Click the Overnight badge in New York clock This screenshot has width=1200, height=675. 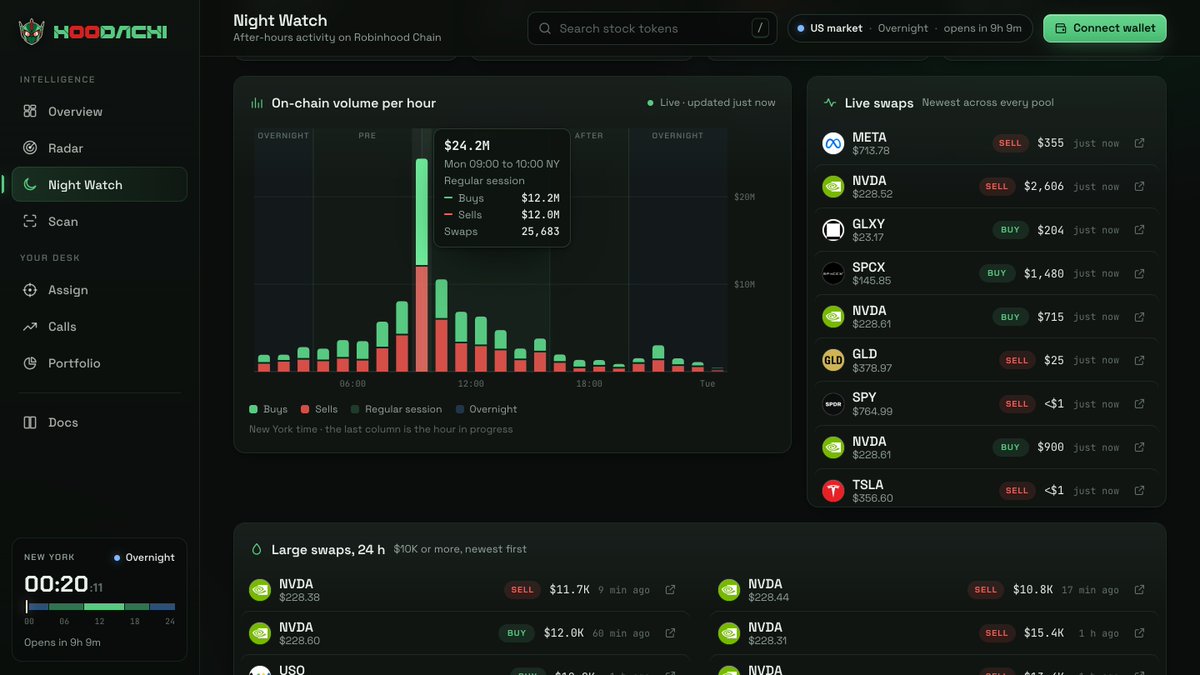pos(144,558)
